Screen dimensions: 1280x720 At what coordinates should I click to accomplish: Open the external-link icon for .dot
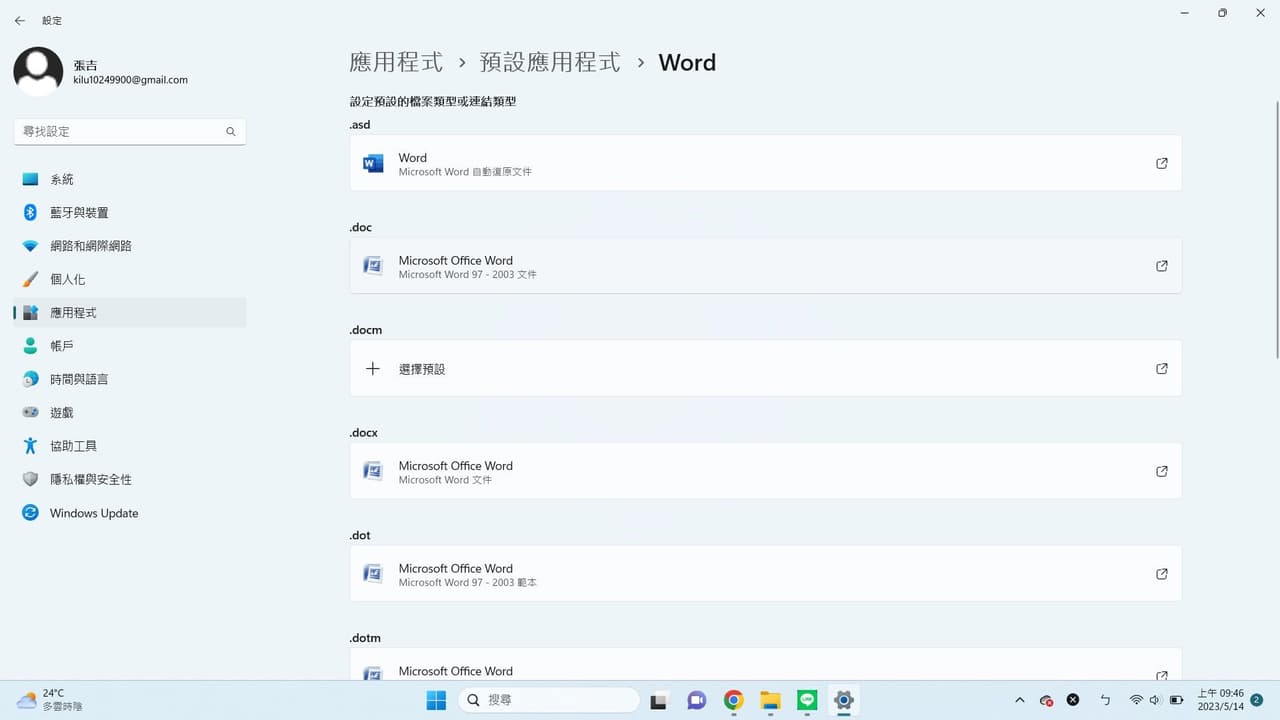tap(1161, 574)
